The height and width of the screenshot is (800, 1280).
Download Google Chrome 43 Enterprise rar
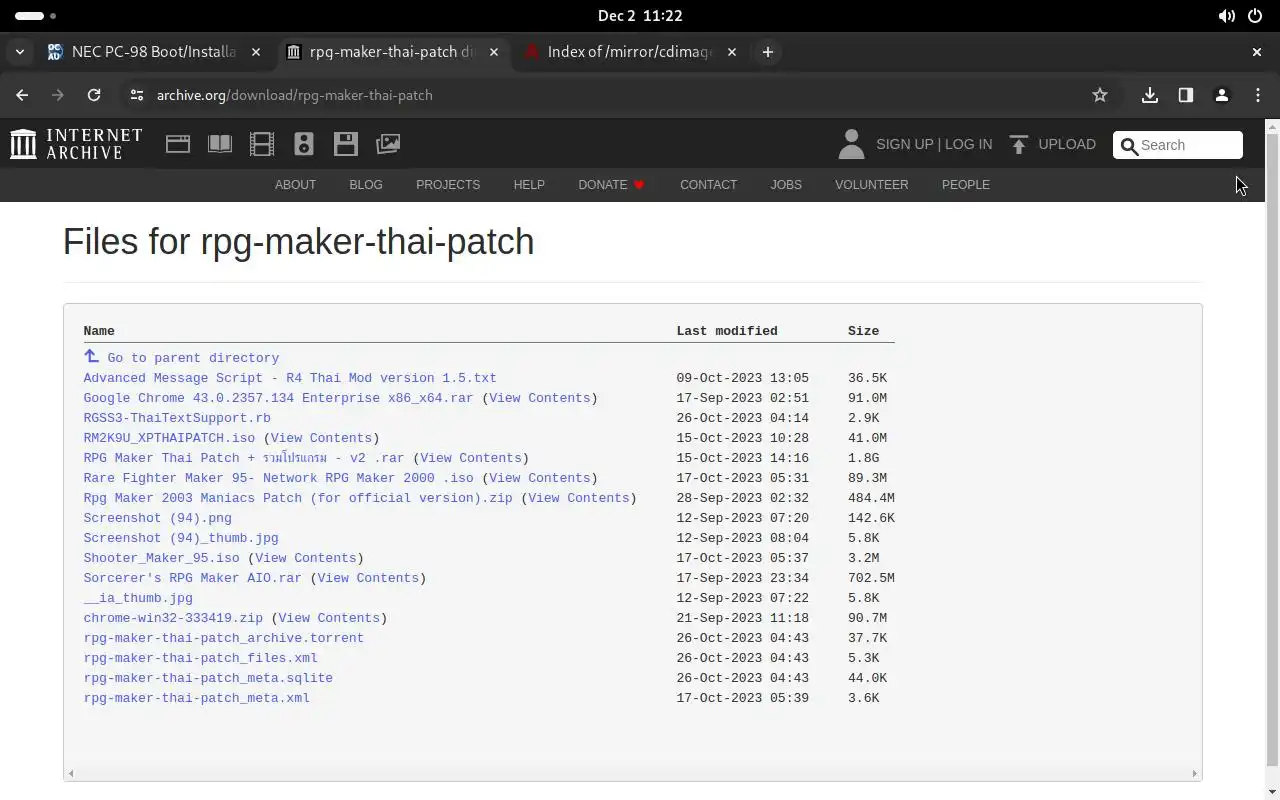[278, 398]
